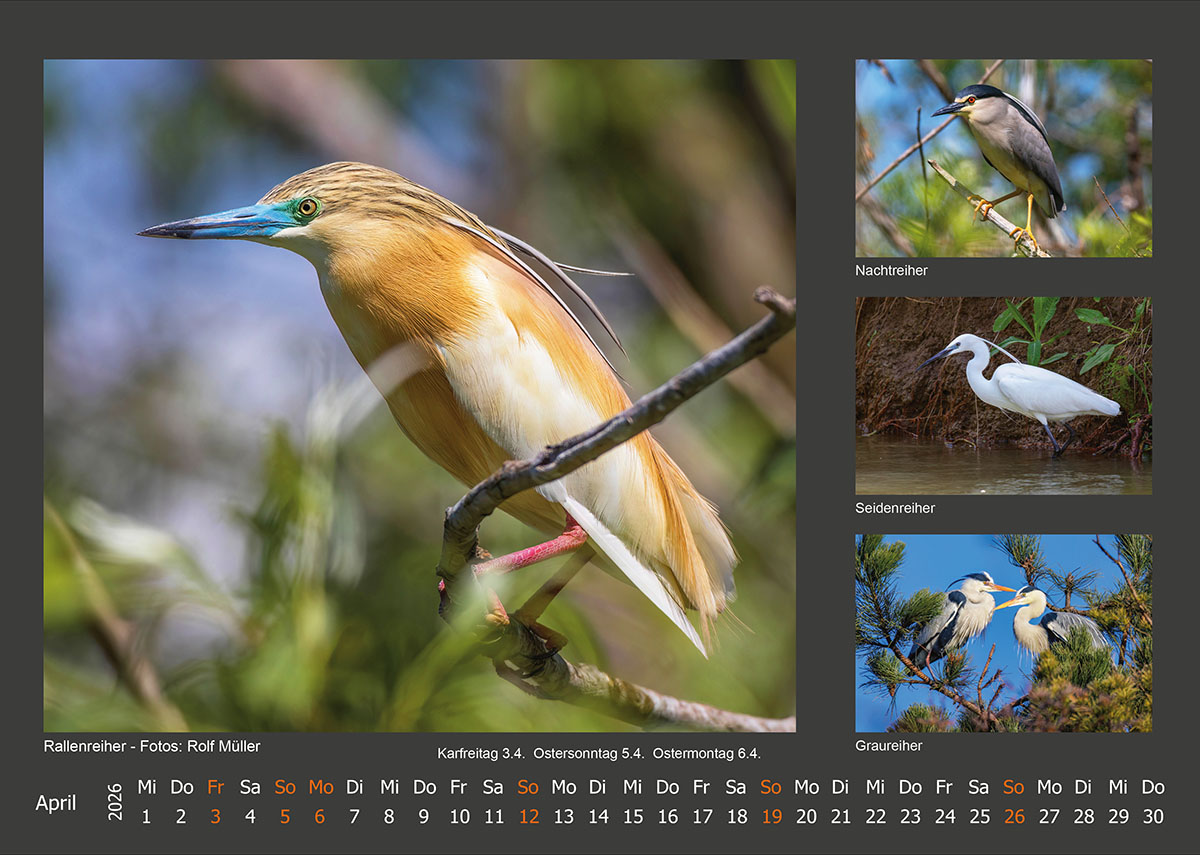This screenshot has width=1200, height=855.
Task: Click the last date, 30
Action: tap(1153, 816)
